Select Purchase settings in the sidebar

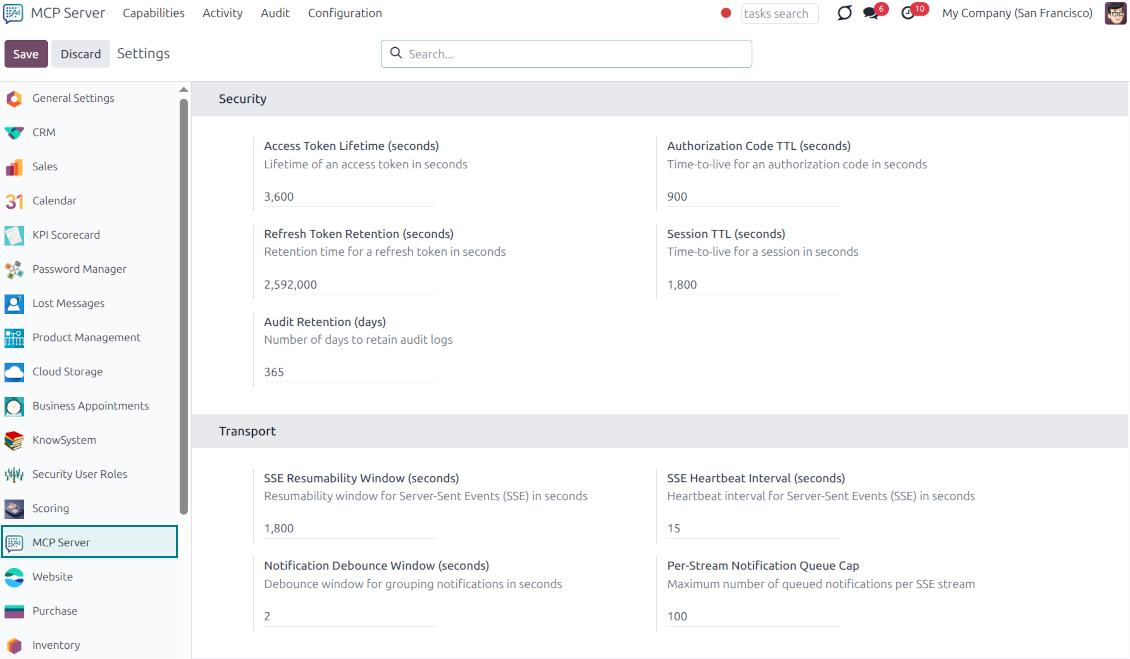click(54, 611)
